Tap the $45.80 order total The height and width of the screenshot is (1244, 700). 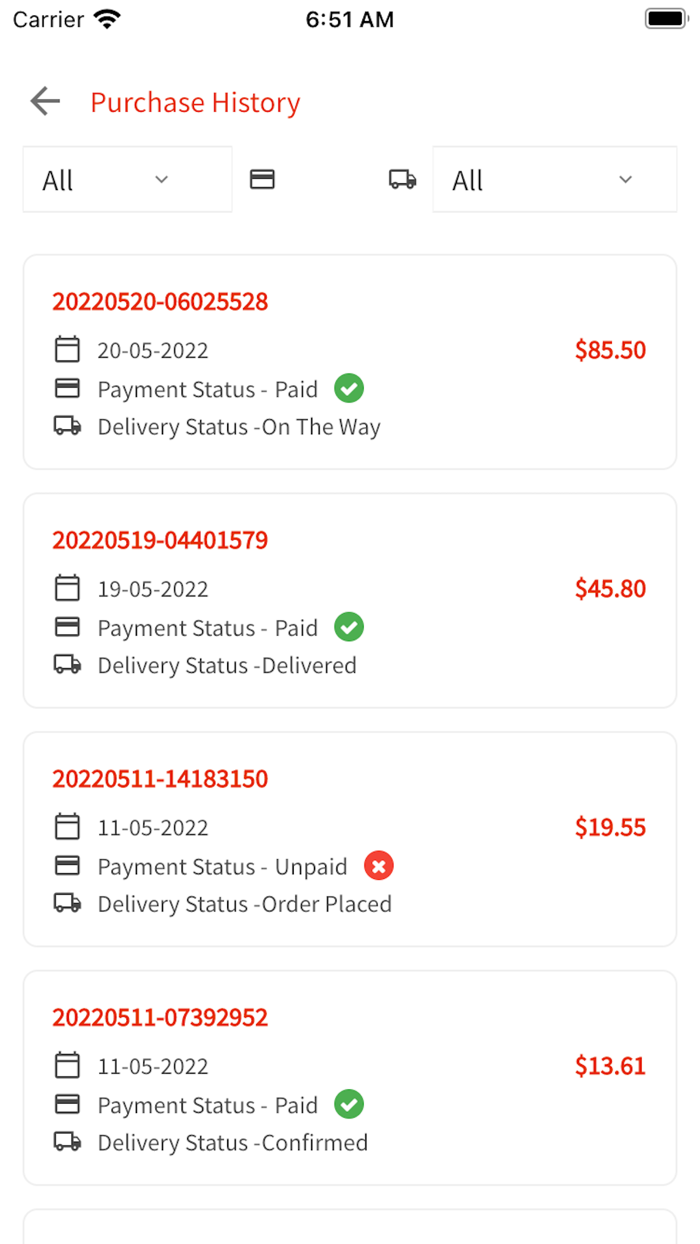point(610,588)
